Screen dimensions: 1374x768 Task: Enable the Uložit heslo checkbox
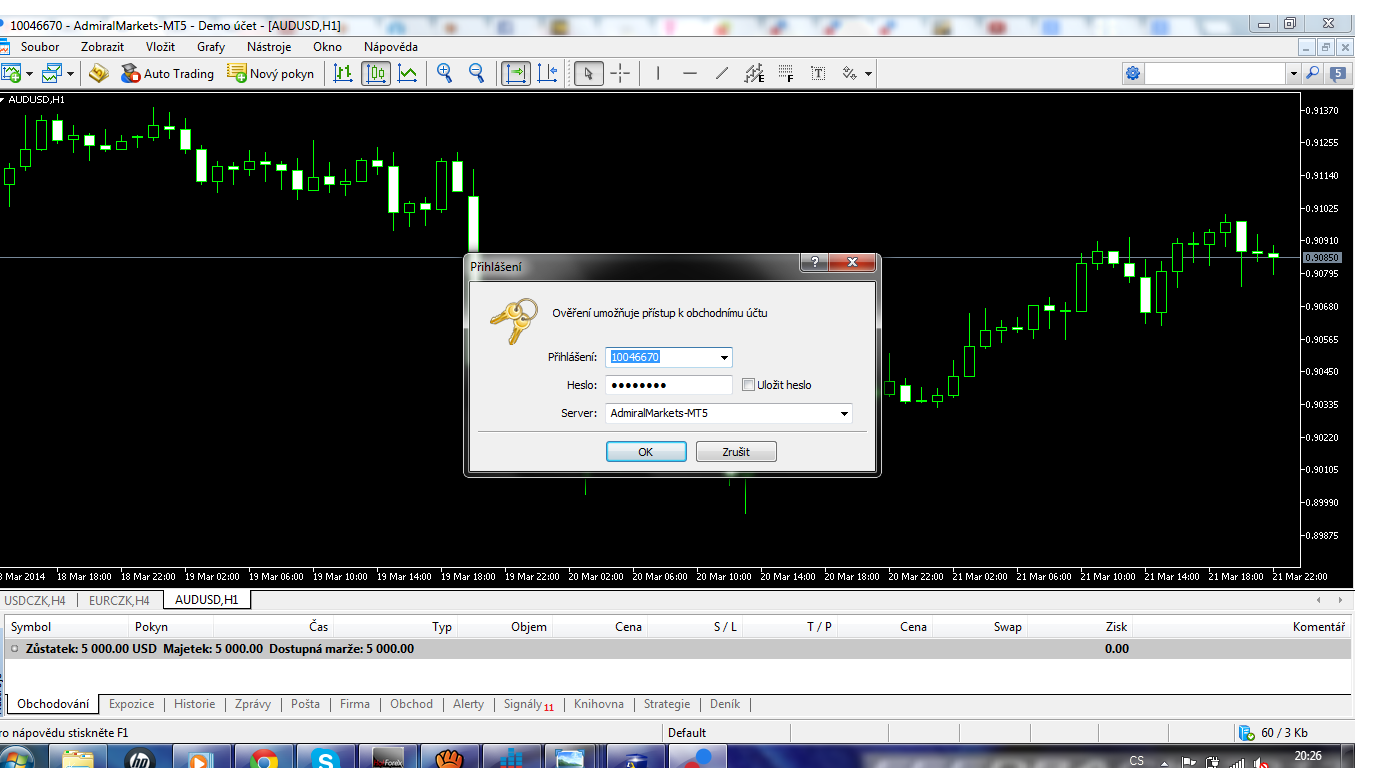(x=748, y=385)
